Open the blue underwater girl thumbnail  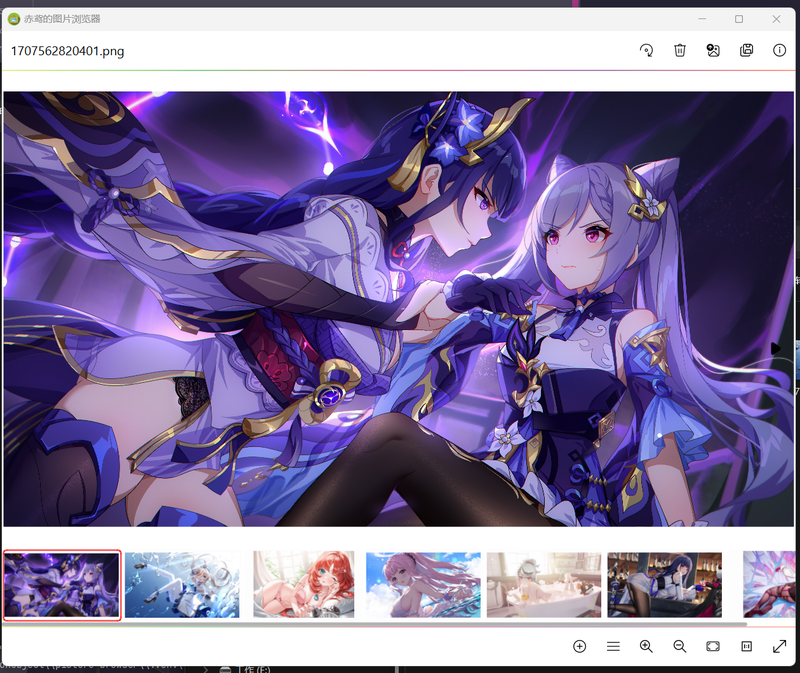(x=182, y=585)
